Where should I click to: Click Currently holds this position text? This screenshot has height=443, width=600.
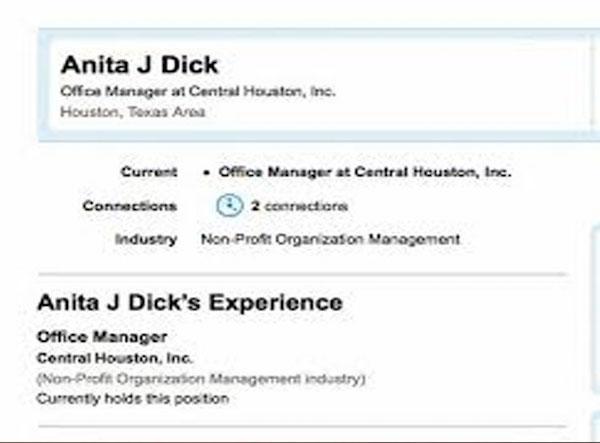[132, 398]
